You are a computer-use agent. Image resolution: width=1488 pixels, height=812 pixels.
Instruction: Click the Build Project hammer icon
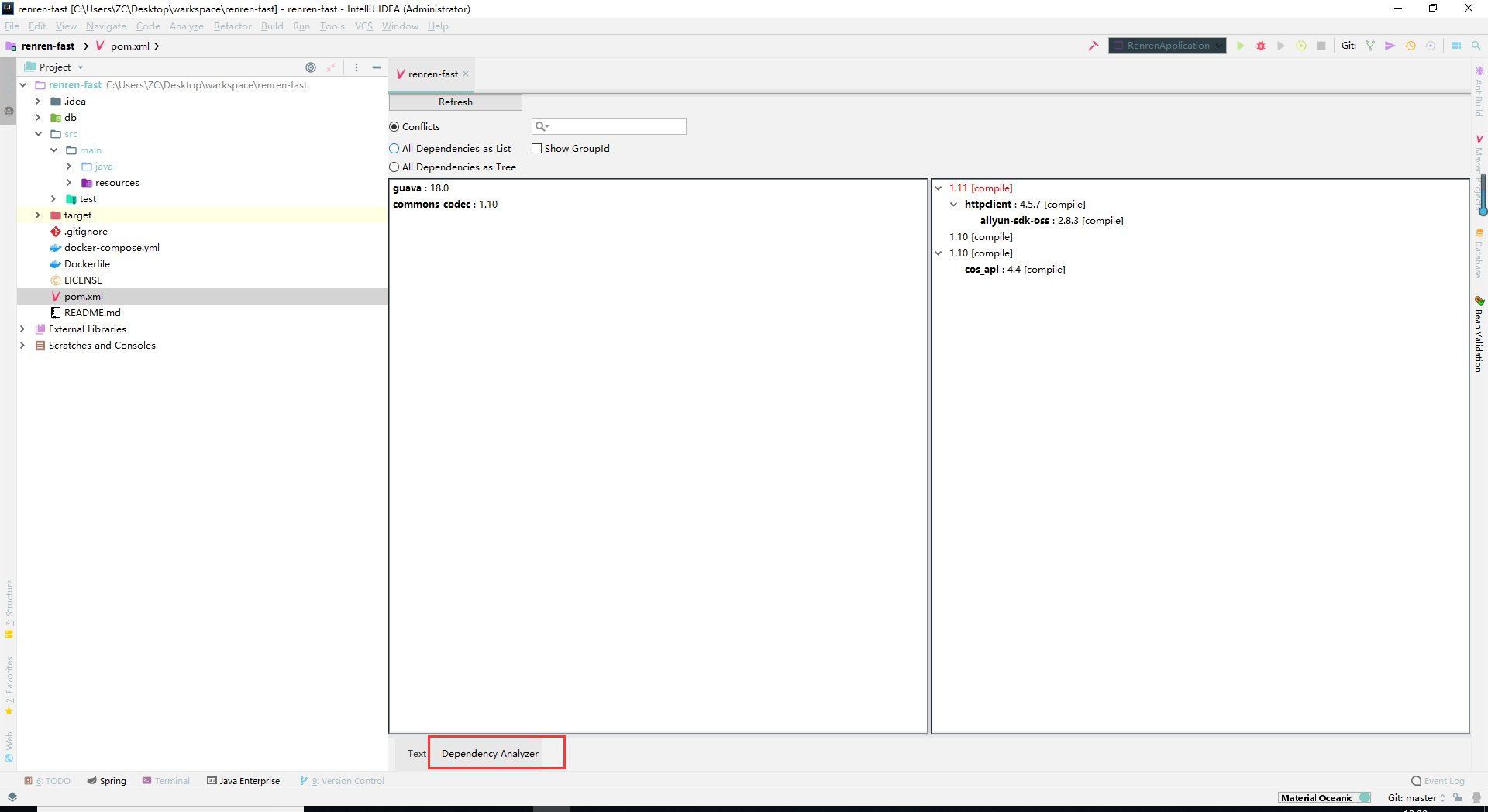click(x=1094, y=46)
